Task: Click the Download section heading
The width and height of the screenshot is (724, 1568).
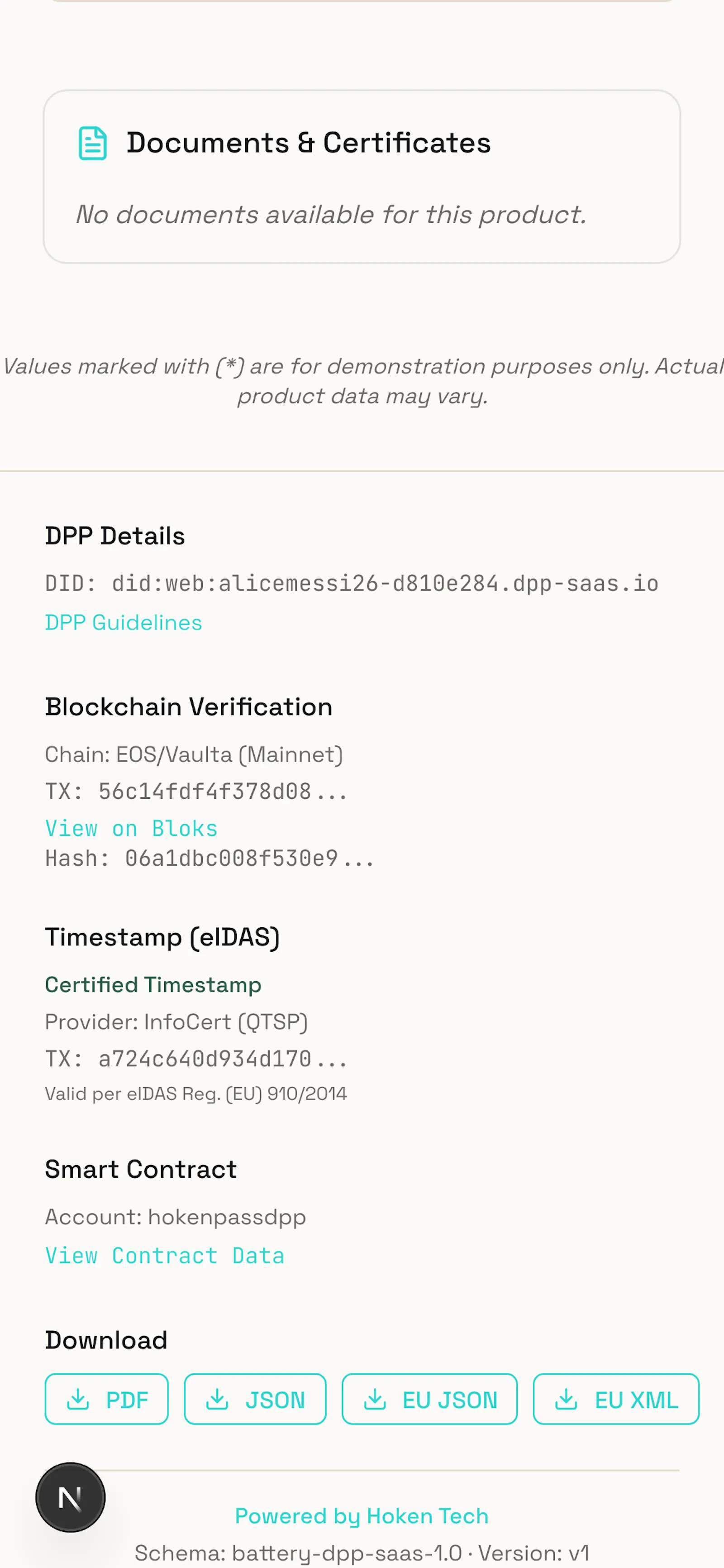Action: pyautogui.click(x=106, y=1340)
